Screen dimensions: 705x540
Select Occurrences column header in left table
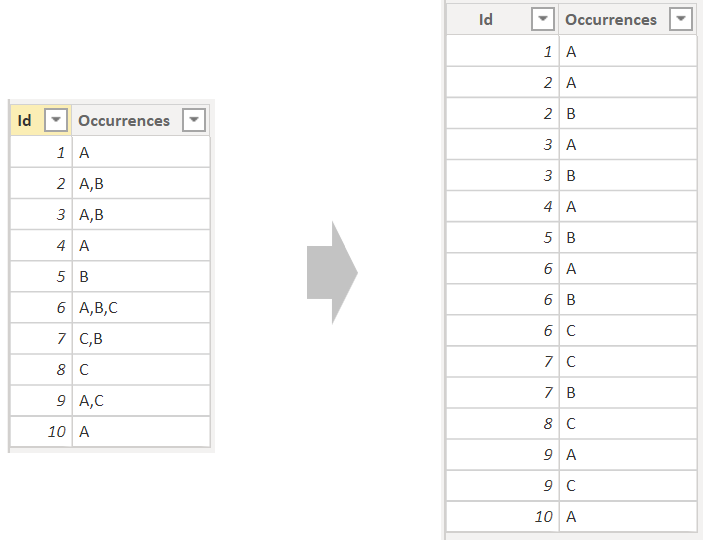click(141, 120)
